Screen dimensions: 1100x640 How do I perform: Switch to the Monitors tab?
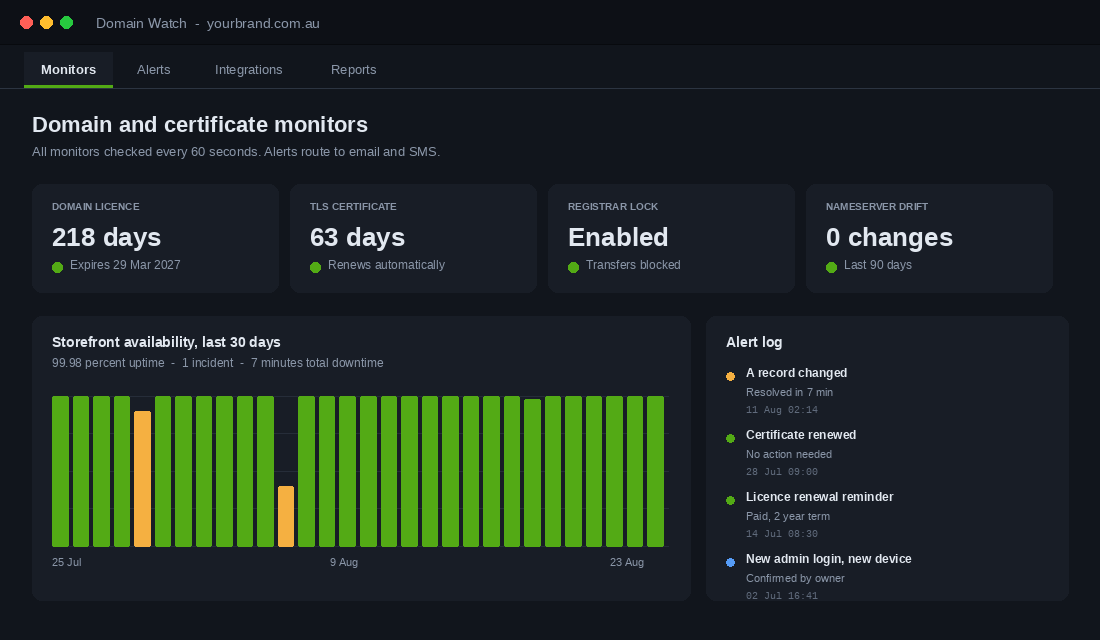pos(68,69)
